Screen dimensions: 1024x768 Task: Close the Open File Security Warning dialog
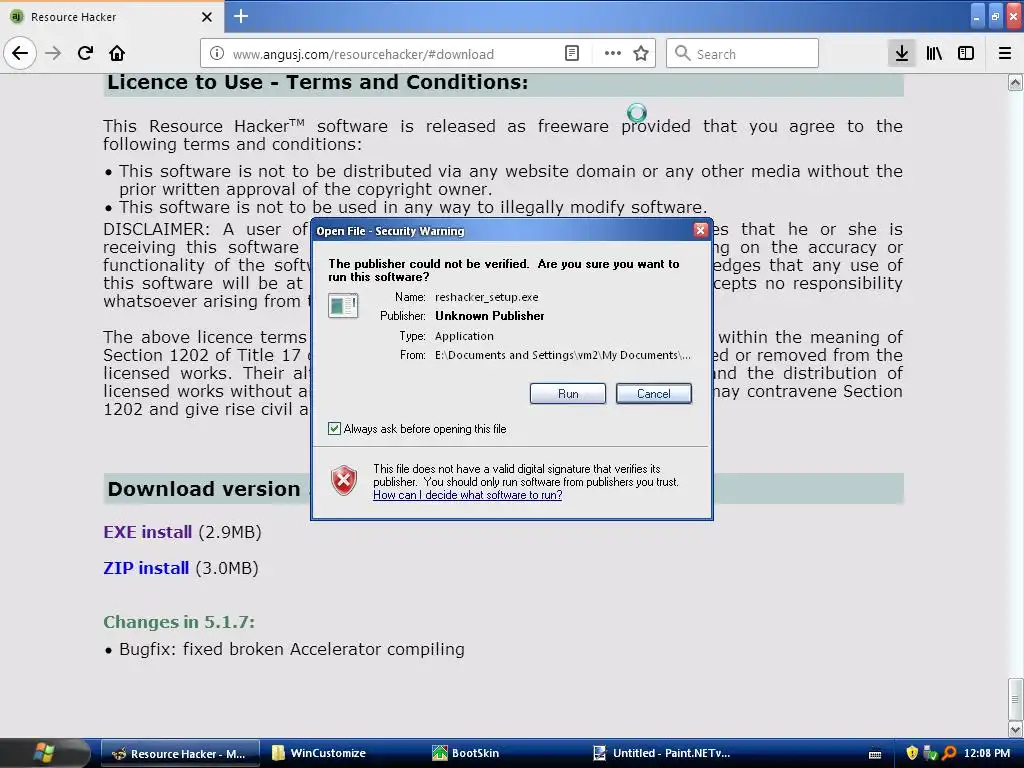tap(700, 230)
